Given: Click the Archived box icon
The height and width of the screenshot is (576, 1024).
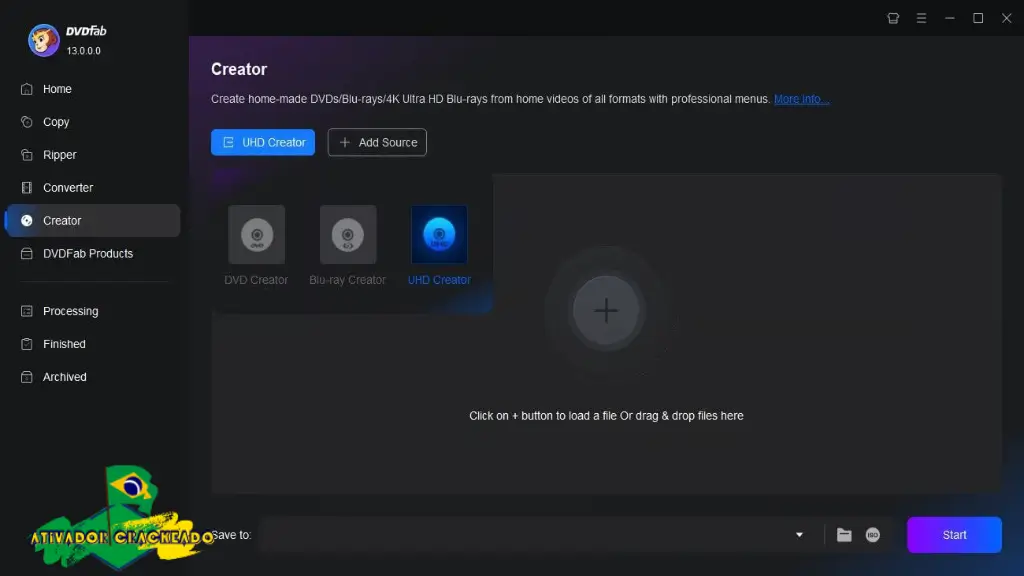Looking at the screenshot, I should [x=27, y=377].
